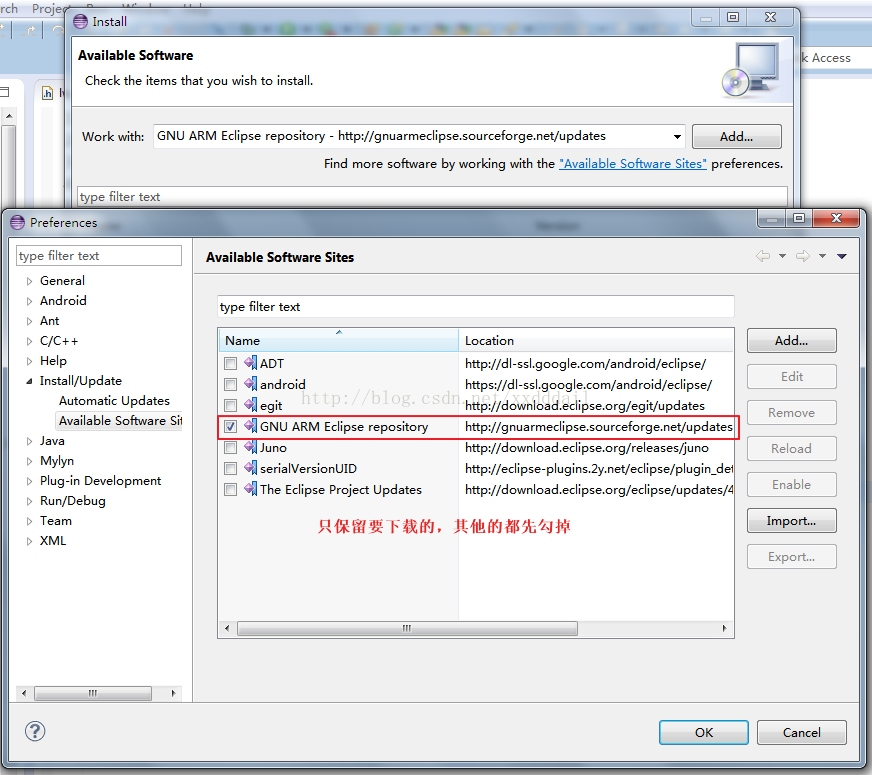Image resolution: width=872 pixels, height=775 pixels.
Task: Click the Reload site button
Action: pyautogui.click(x=791, y=448)
